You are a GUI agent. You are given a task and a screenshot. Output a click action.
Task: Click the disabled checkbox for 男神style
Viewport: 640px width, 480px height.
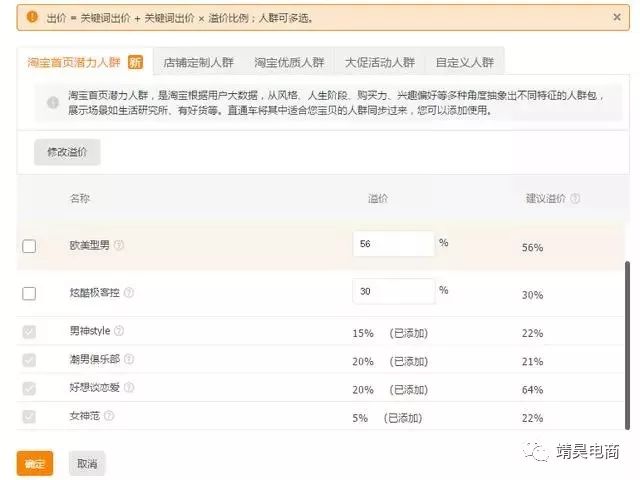click(29, 332)
